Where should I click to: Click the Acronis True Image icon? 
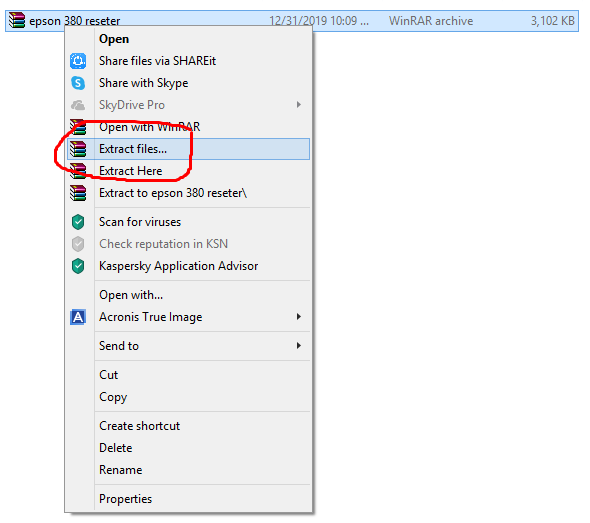pos(78,317)
